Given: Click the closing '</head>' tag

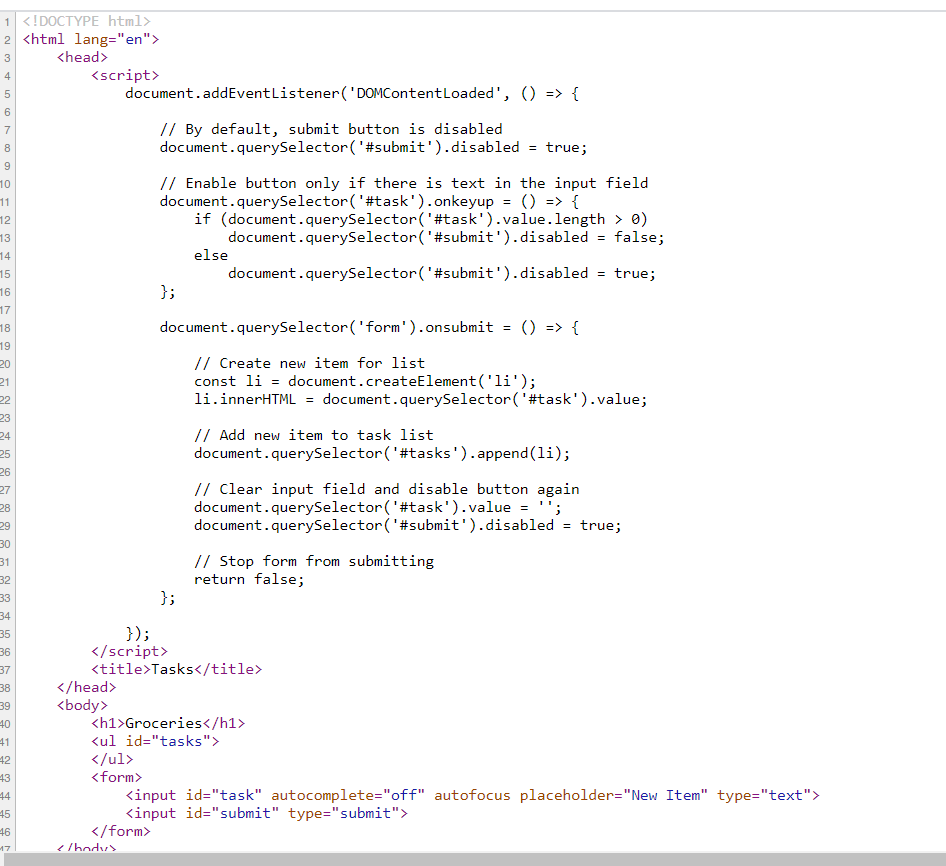Looking at the screenshot, I should pos(87,687).
